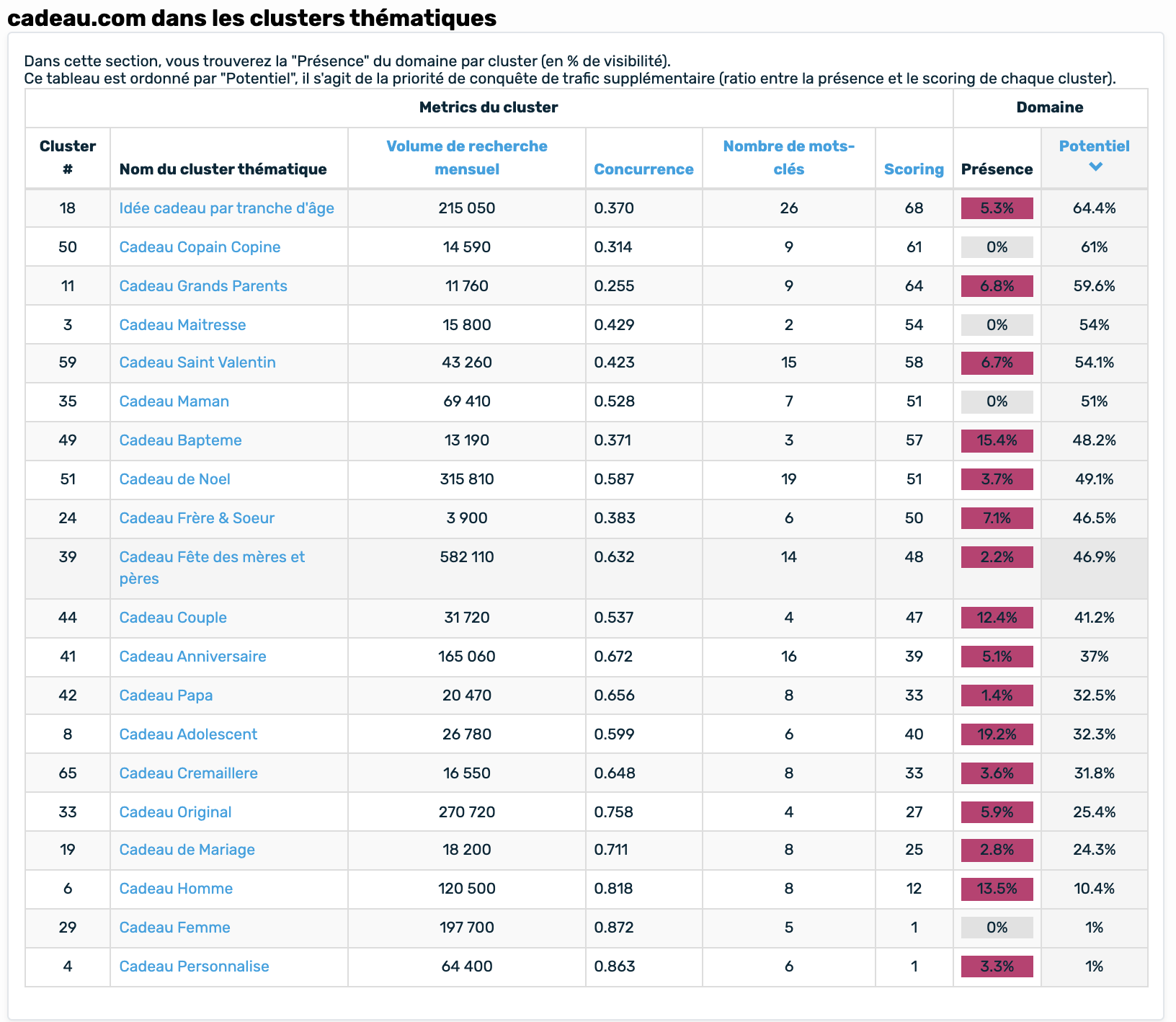Image resolution: width=1176 pixels, height=1022 pixels.
Task: Click the Potentiel sort chevron arrow
Action: tap(1095, 167)
